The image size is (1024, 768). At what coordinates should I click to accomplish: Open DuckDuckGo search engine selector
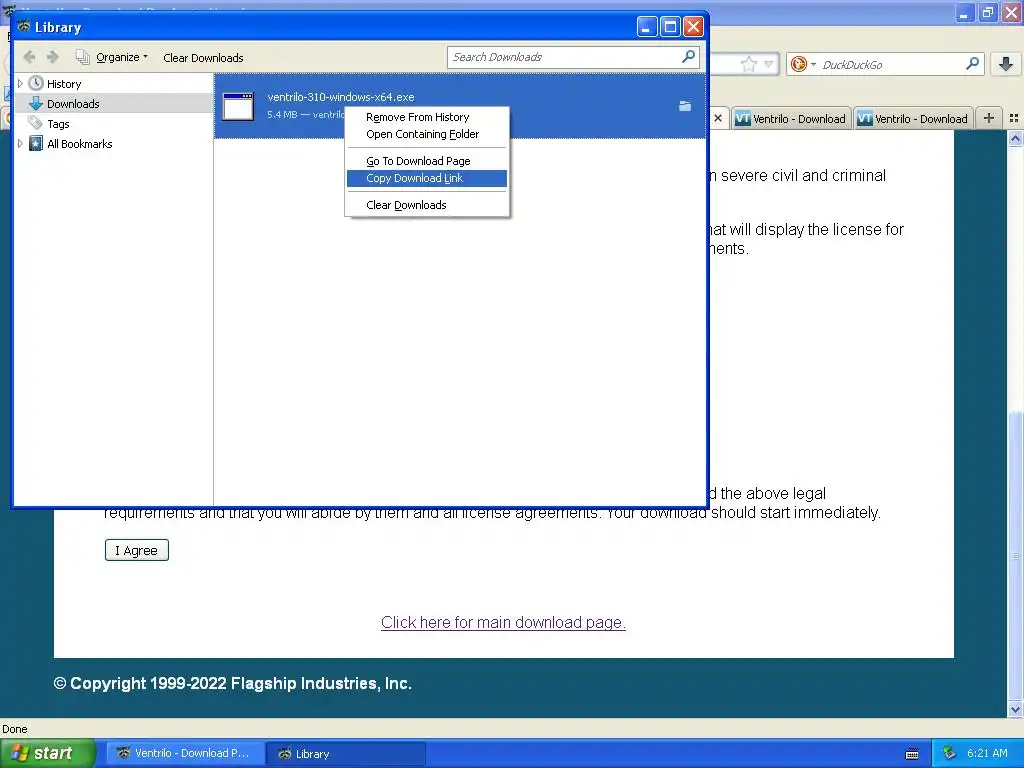tap(803, 64)
